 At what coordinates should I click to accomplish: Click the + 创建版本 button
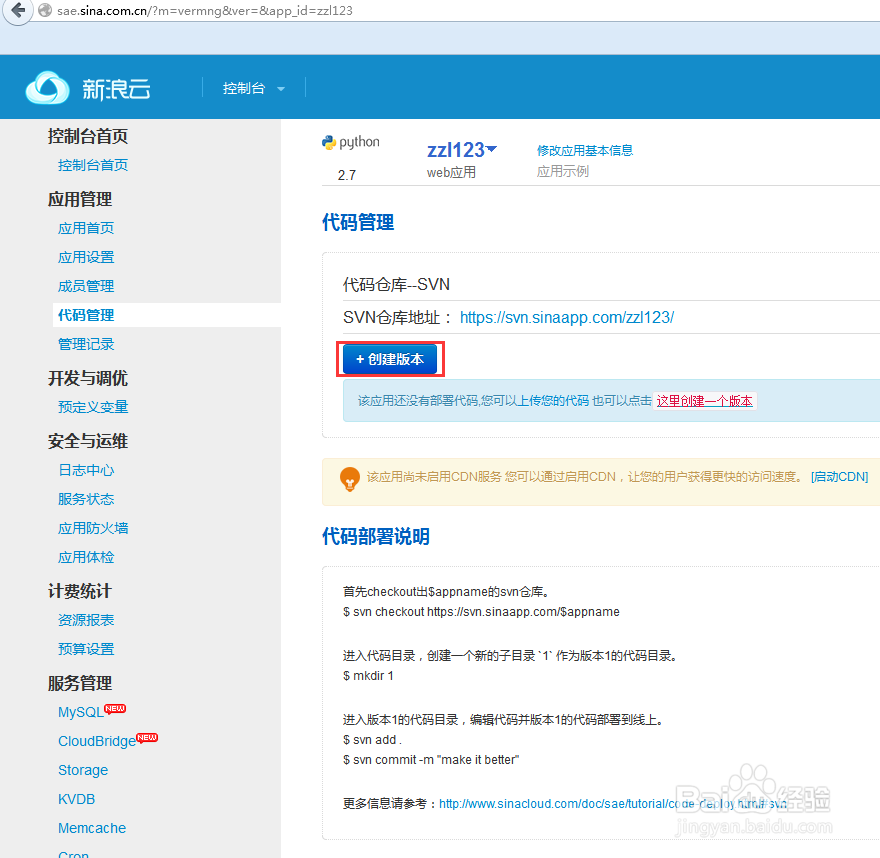[390, 359]
